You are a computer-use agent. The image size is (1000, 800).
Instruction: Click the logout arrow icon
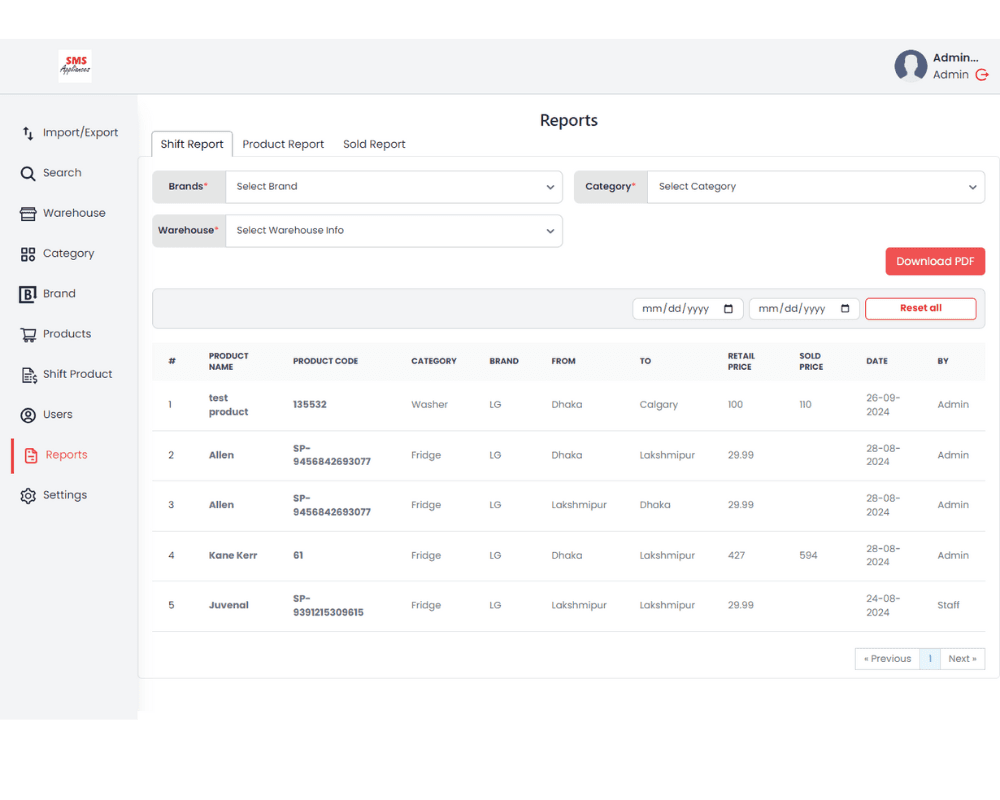click(x=982, y=75)
